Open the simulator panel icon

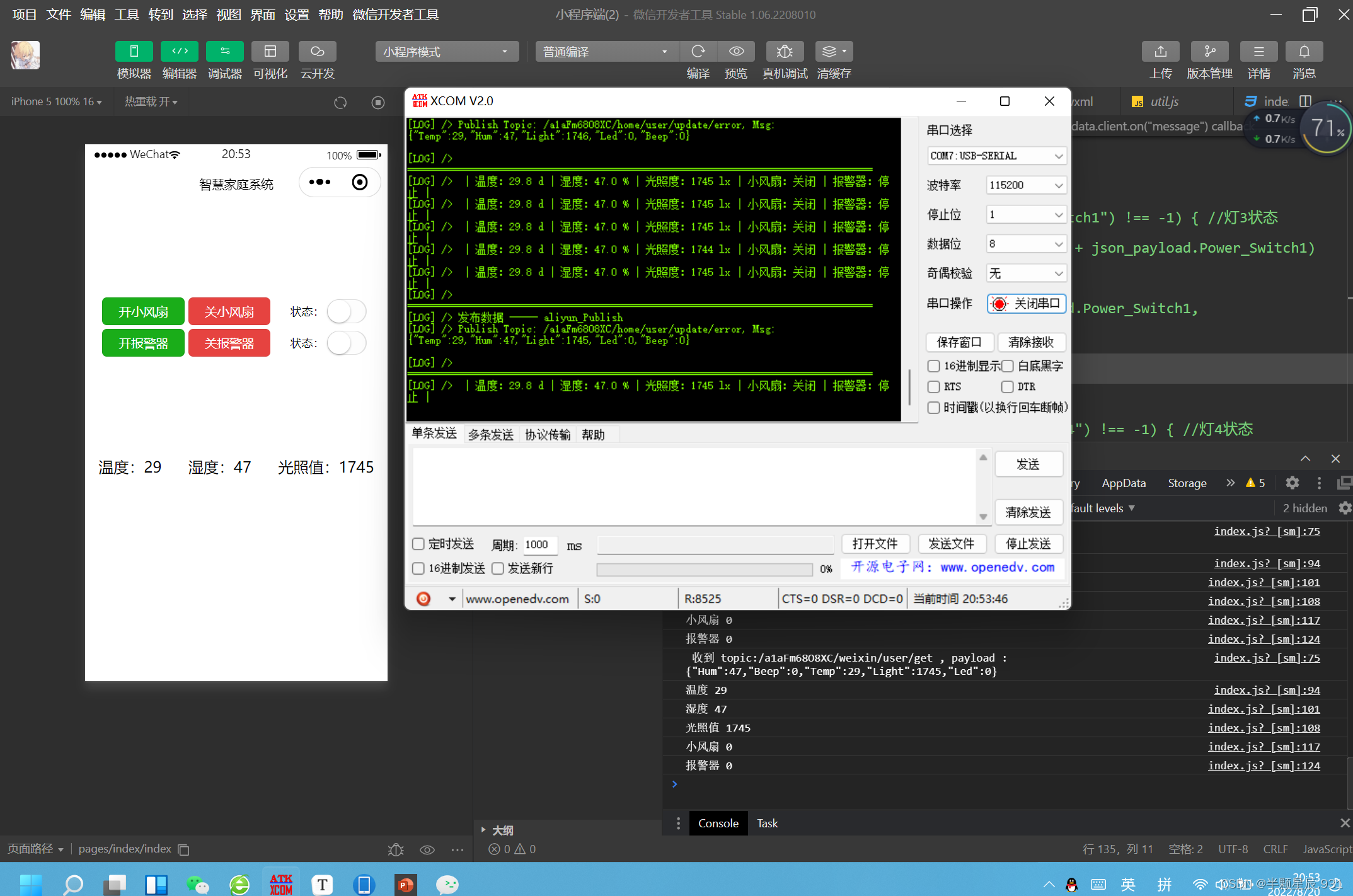[134, 52]
